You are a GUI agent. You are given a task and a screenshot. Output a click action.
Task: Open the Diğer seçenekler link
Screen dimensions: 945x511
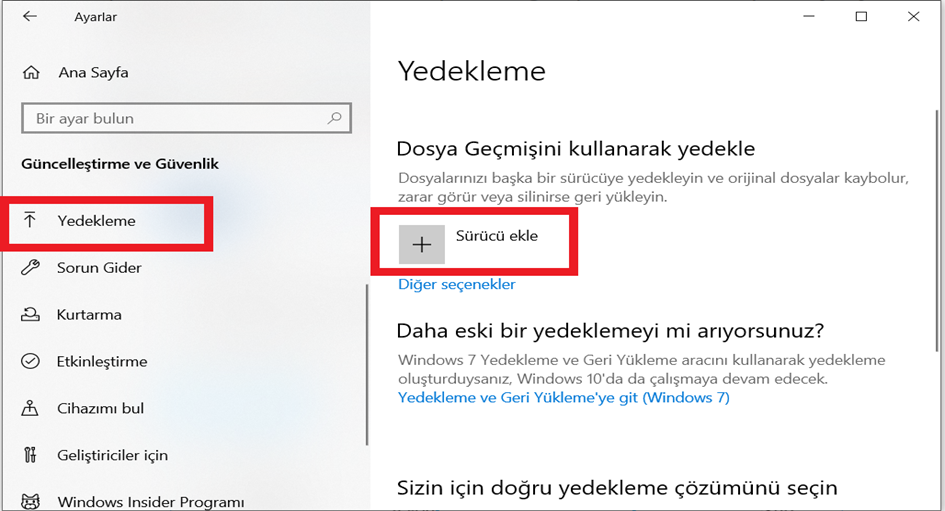click(457, 284)
